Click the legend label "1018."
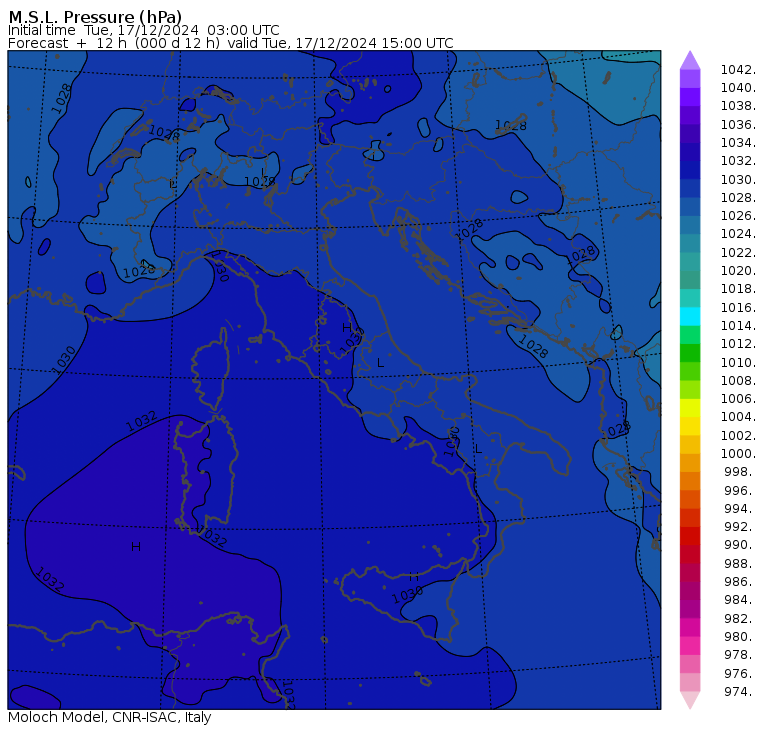The width and height of the screenshot is (760, 731). point(738,288)
